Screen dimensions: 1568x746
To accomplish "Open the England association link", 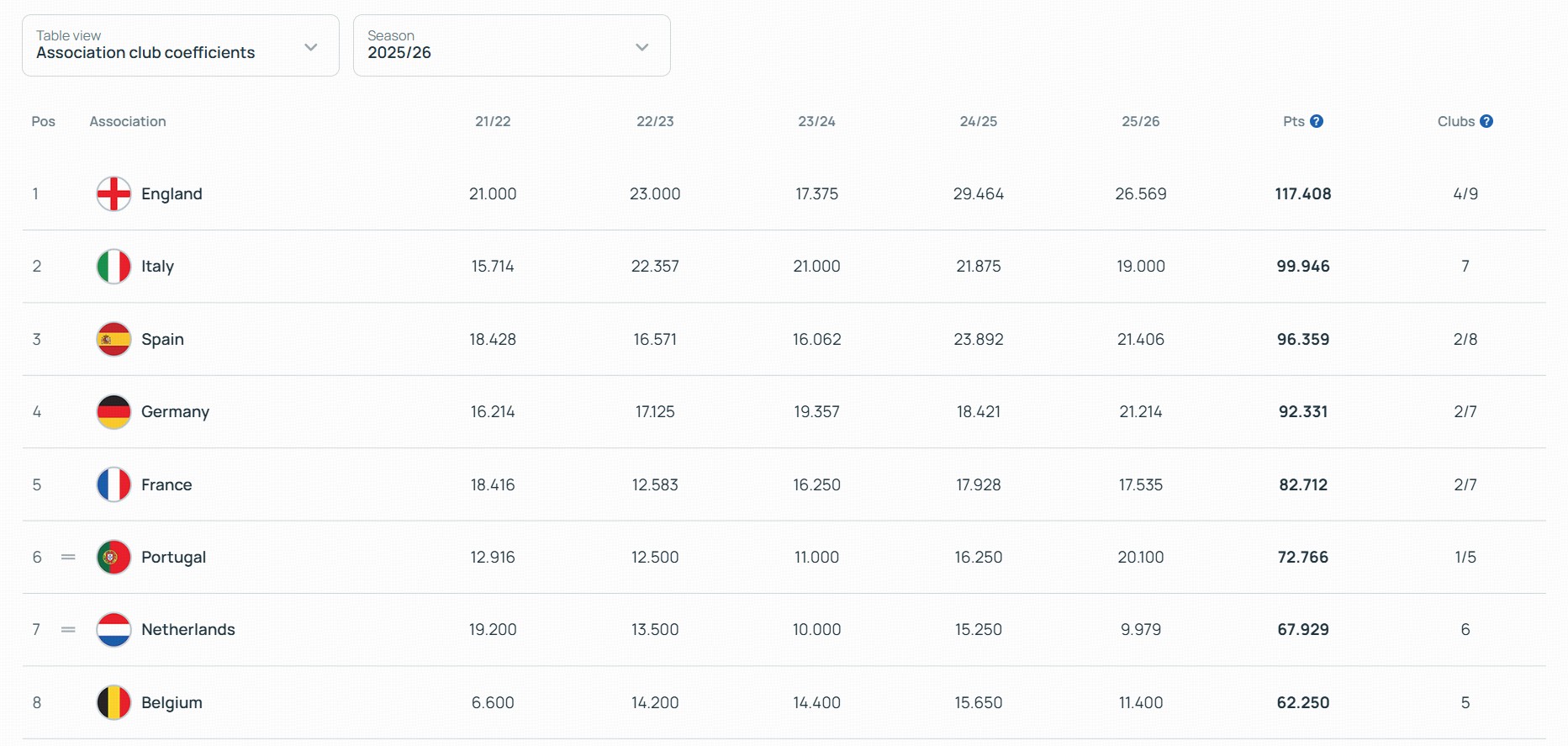I will [x=172, y=193].
